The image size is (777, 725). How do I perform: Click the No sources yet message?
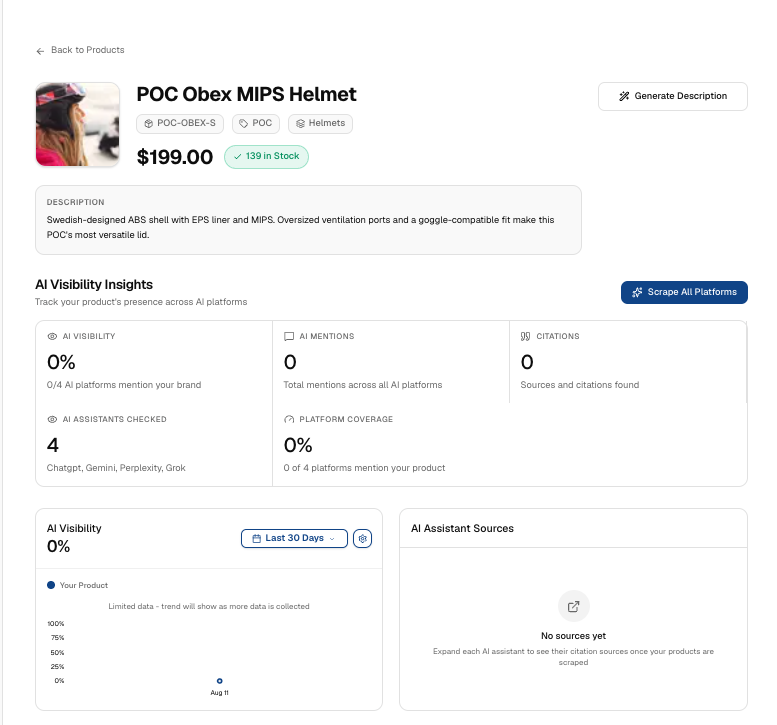tap(573, 636)
